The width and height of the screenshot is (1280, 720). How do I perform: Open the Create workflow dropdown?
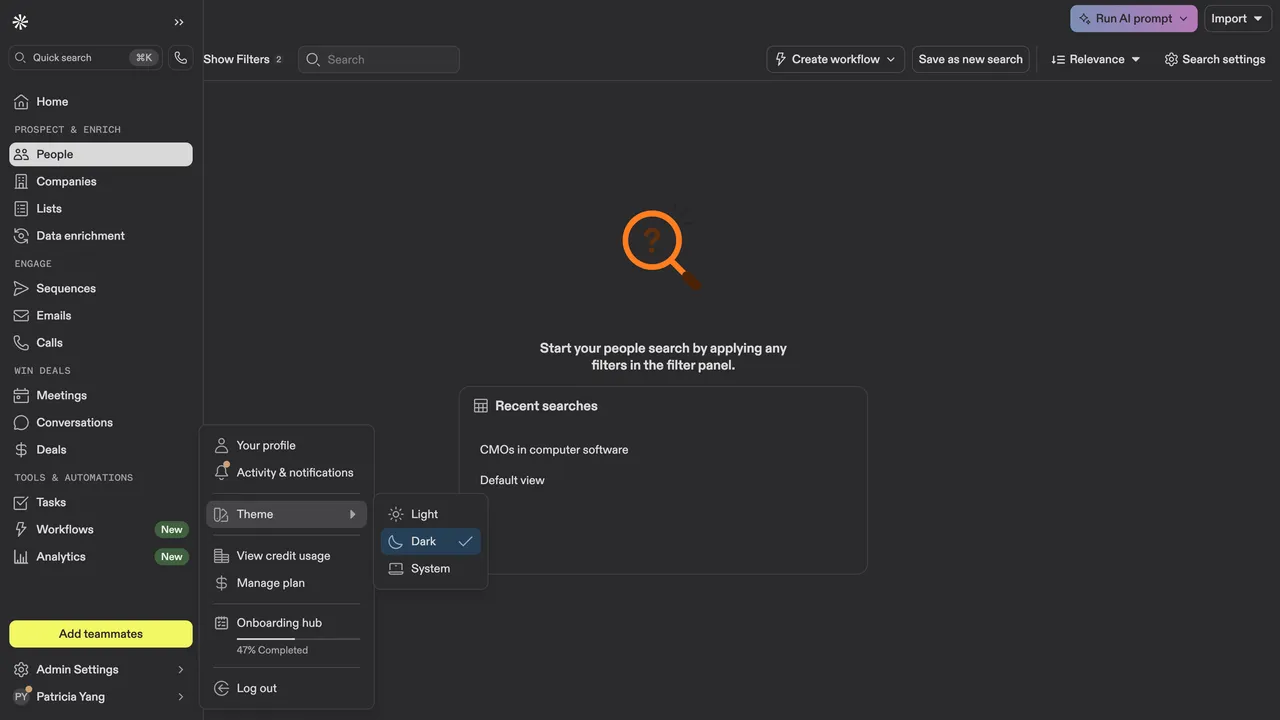pyautogui.click(x=836, y=60)
